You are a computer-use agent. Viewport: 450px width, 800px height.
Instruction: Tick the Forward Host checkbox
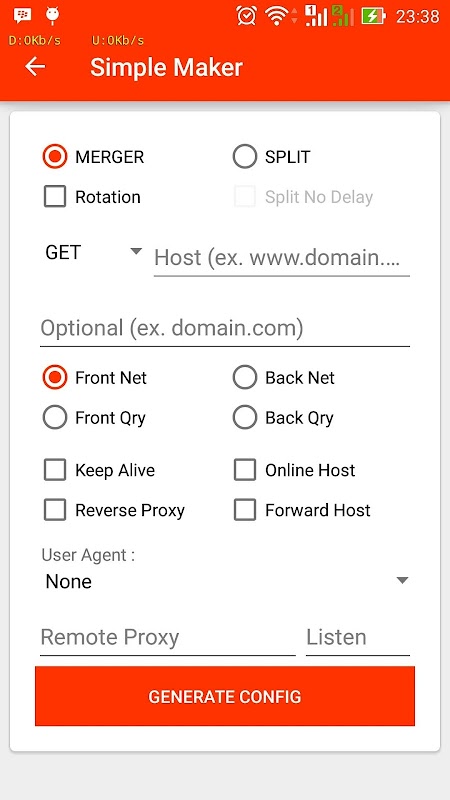point(302,510)
